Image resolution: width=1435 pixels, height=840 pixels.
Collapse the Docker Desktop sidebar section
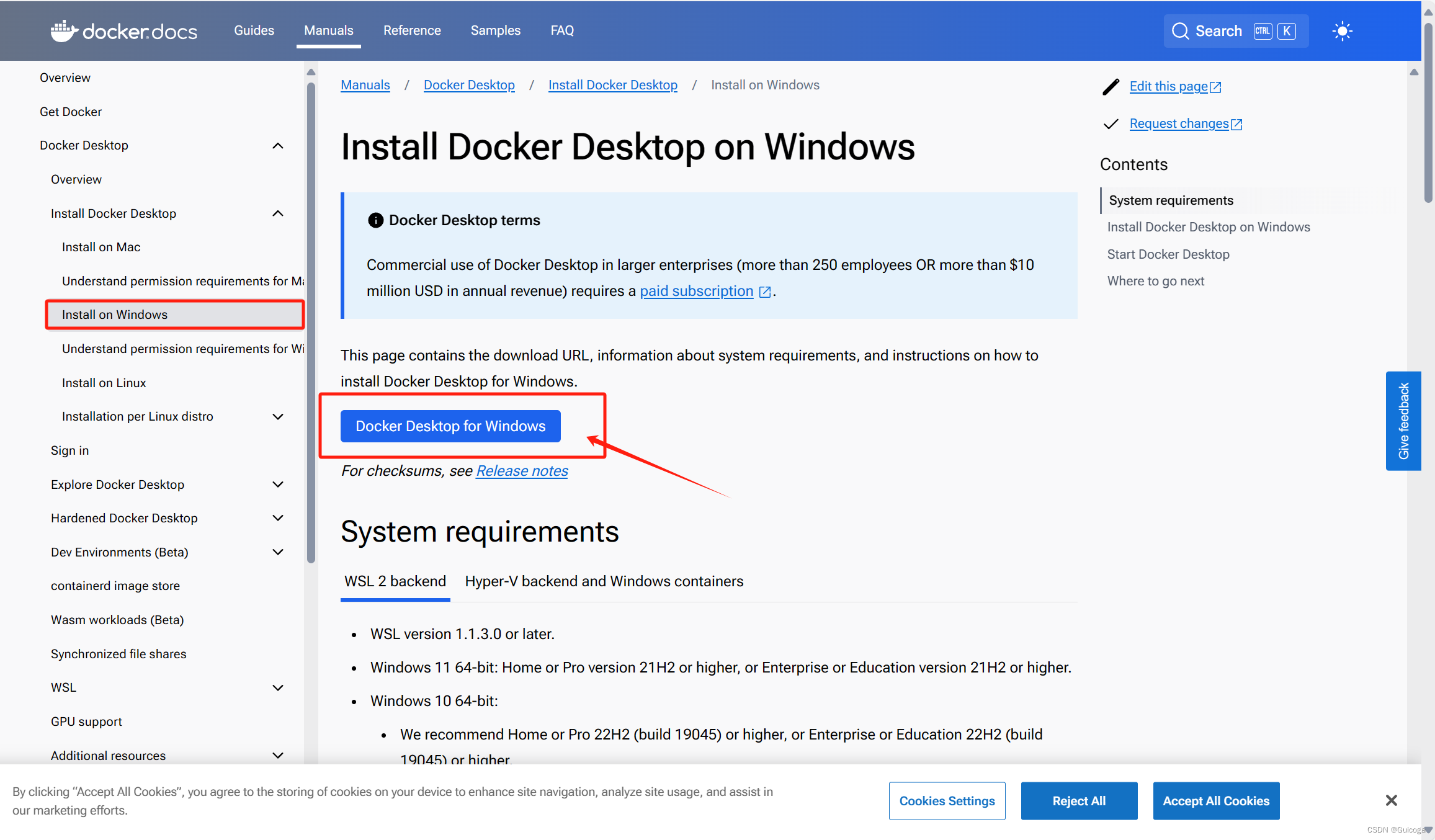pos(278,145)
